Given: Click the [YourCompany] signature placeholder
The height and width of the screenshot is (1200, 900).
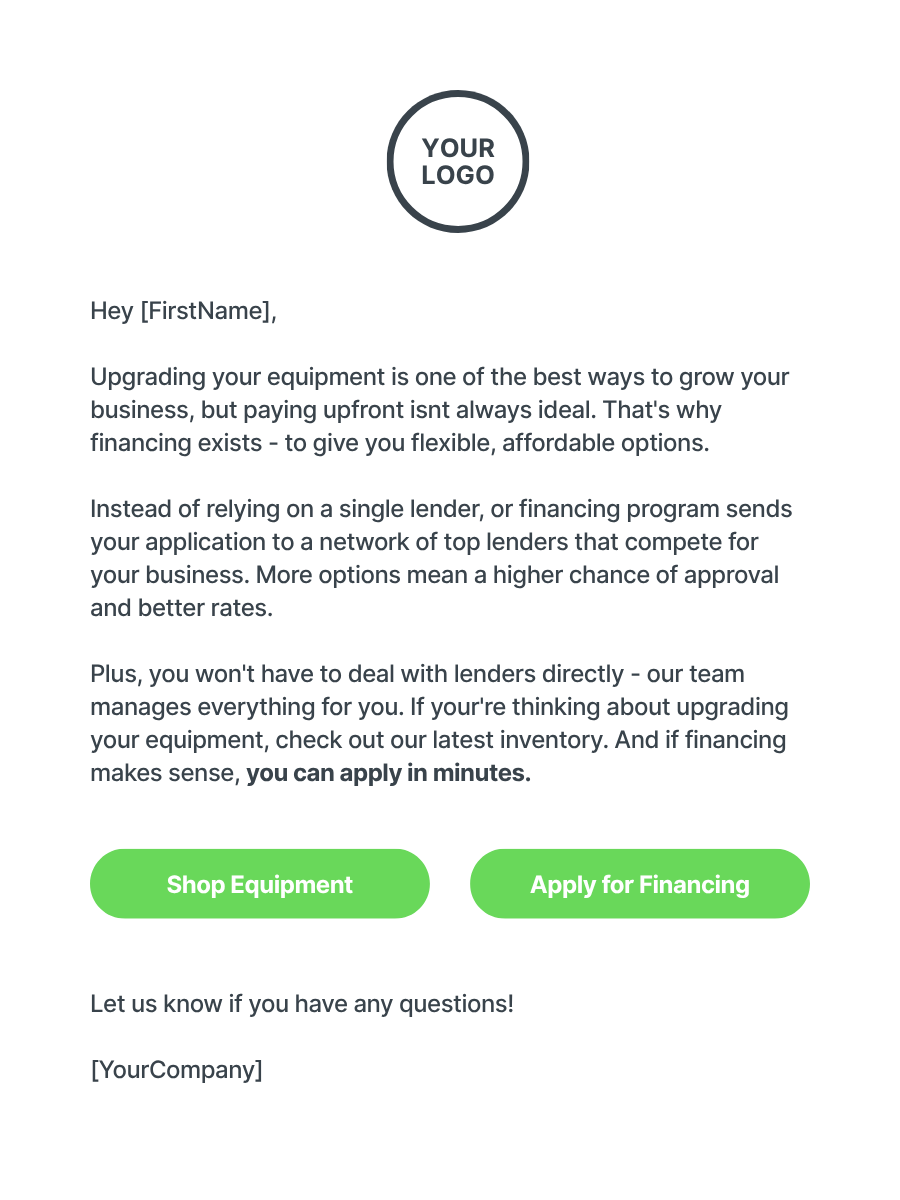Looking at the screenshot, I should click(177, 1070).
